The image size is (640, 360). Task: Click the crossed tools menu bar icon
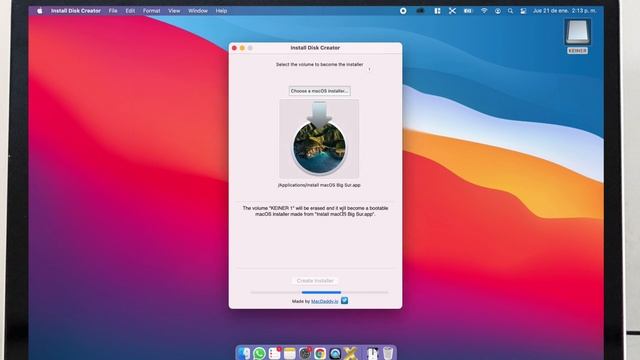click(452, 11)
